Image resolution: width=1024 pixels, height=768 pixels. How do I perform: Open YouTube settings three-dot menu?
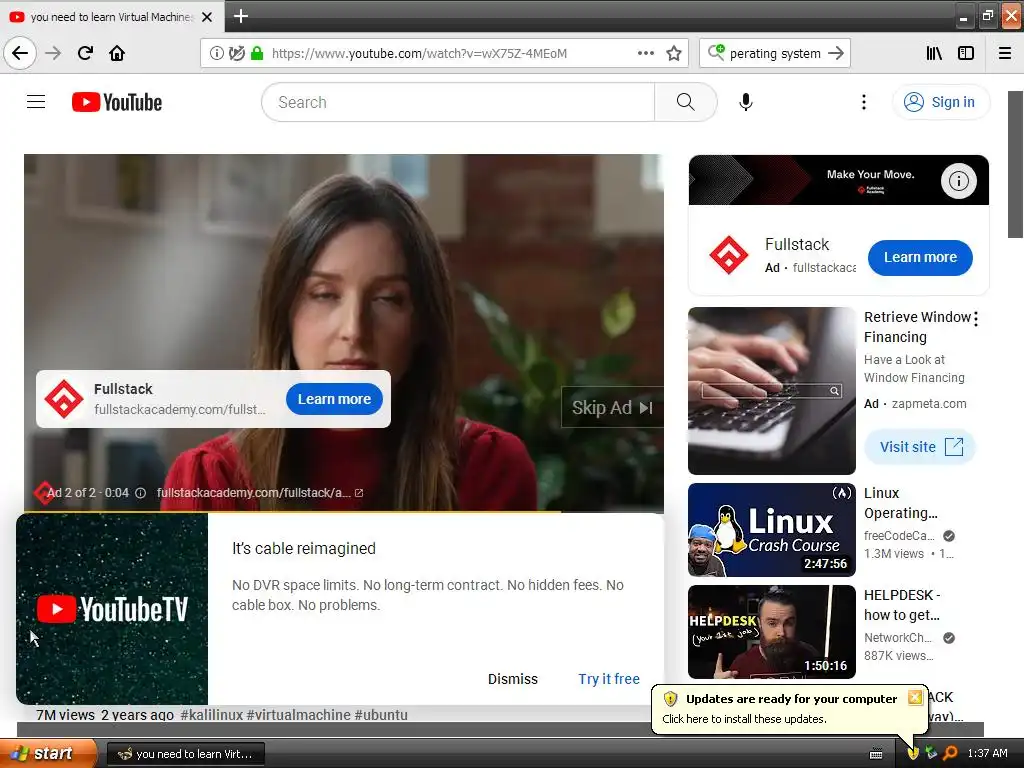[864, 102]
